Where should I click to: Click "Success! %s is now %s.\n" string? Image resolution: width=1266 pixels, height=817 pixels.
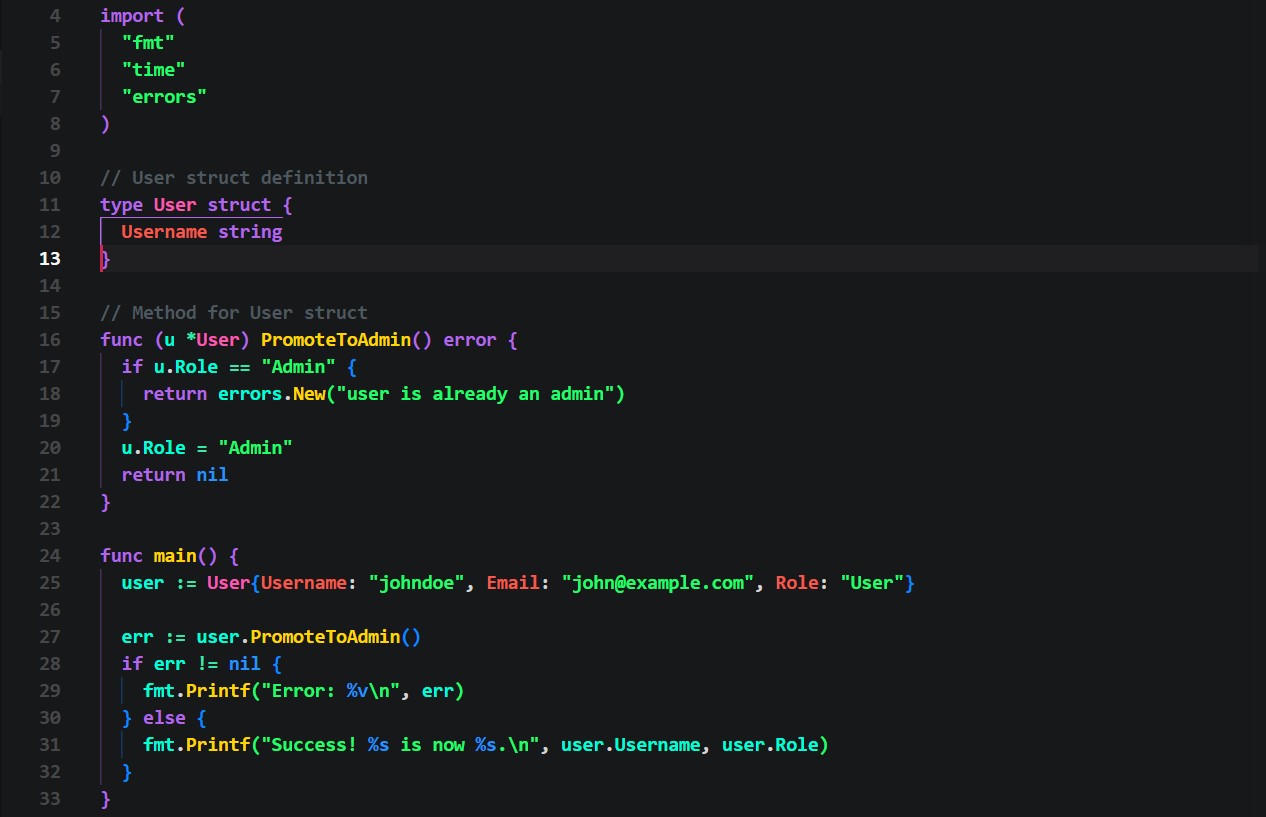coord(400,744)
